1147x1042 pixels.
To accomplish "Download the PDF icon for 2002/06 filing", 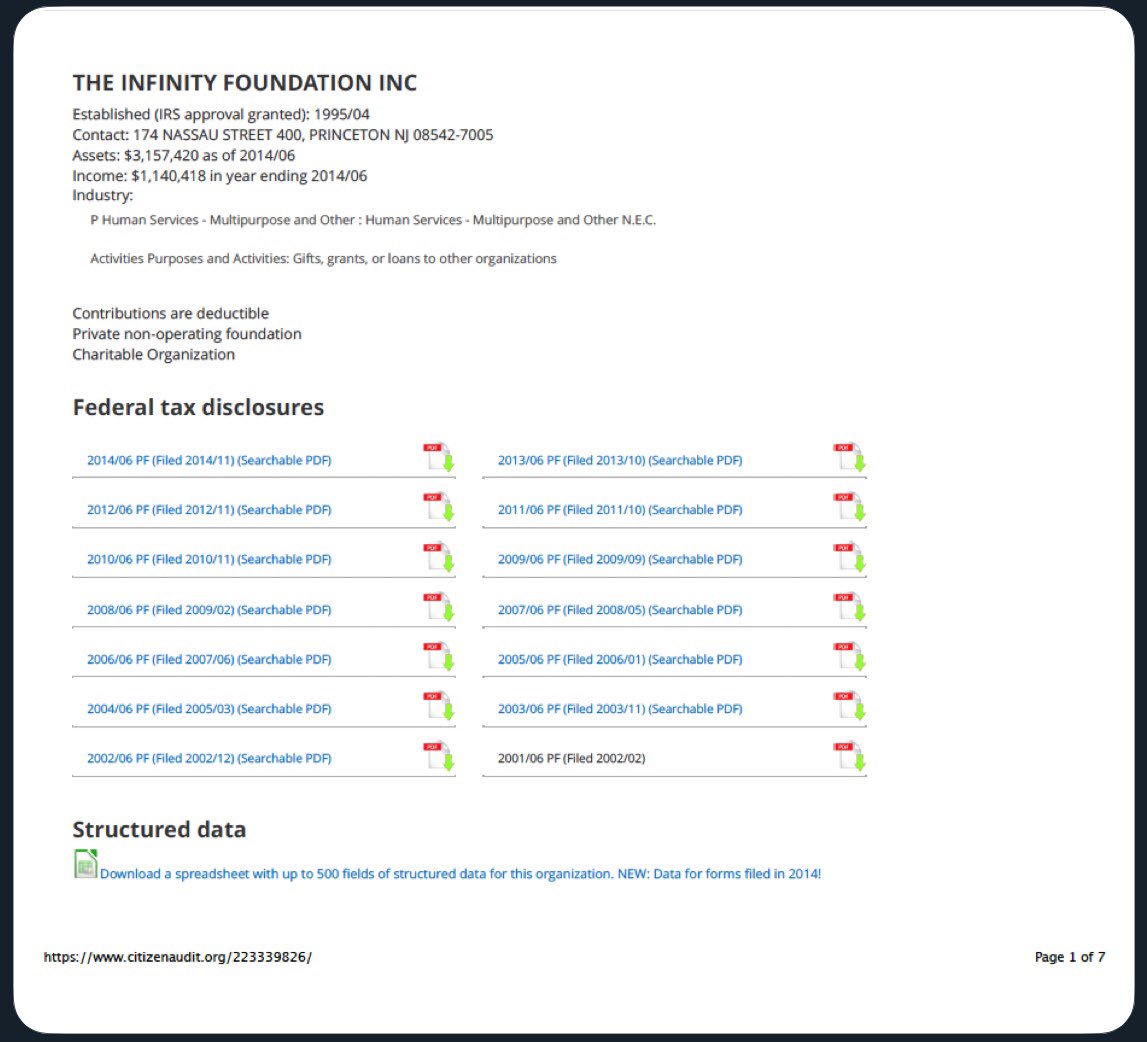I will [x=439, y=756].
